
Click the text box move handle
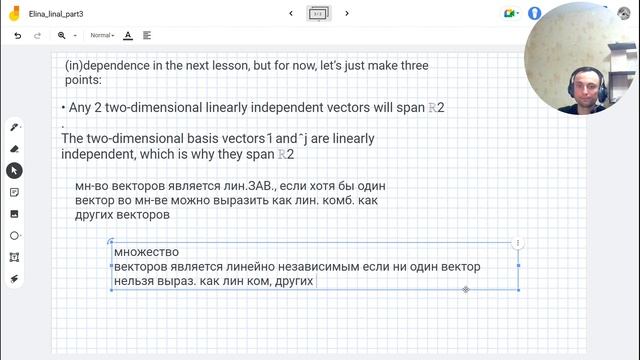click(x=466, y=289)
